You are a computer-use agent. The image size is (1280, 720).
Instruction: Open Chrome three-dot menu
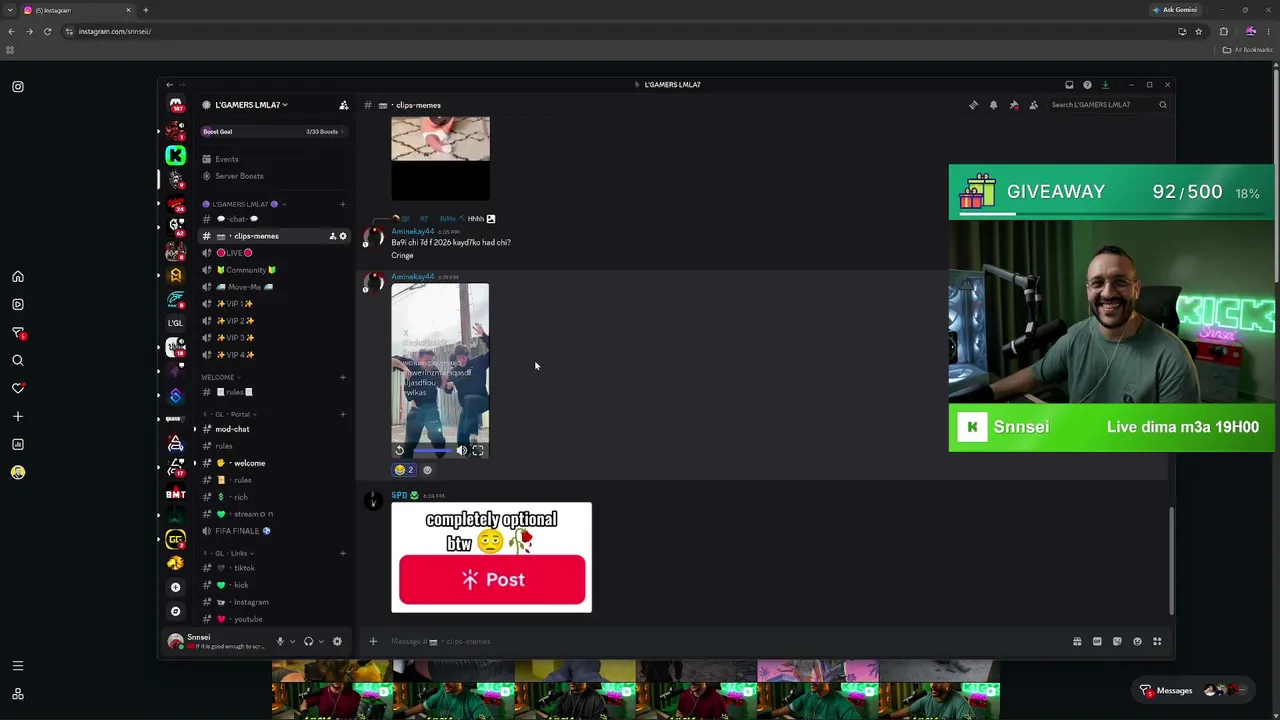click(1268, 31)
